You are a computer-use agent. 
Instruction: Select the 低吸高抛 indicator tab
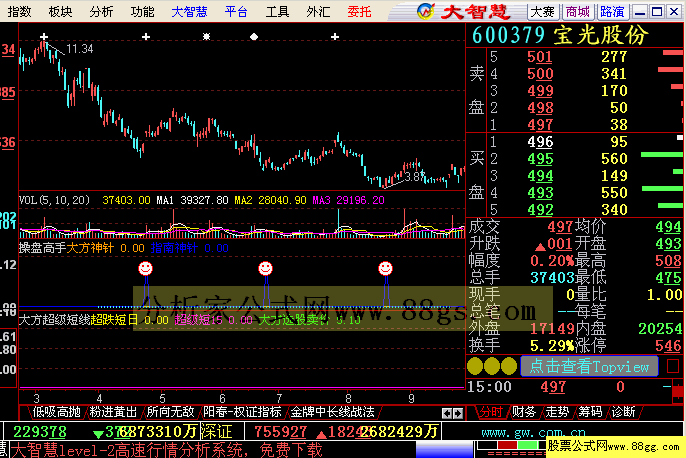[x=56, y=412]
